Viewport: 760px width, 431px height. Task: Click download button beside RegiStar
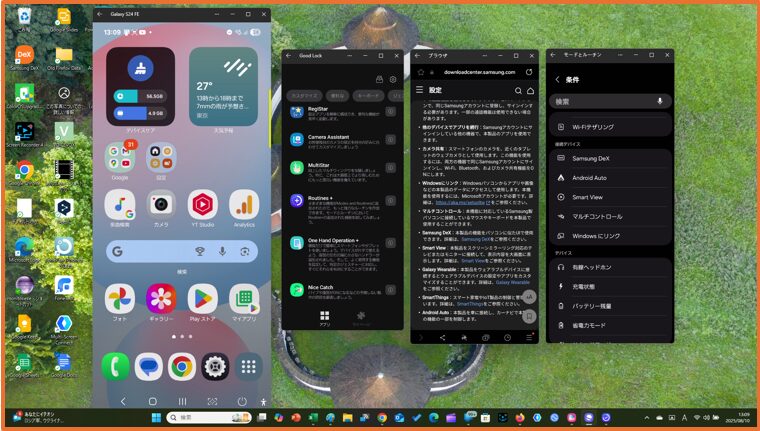391,112
